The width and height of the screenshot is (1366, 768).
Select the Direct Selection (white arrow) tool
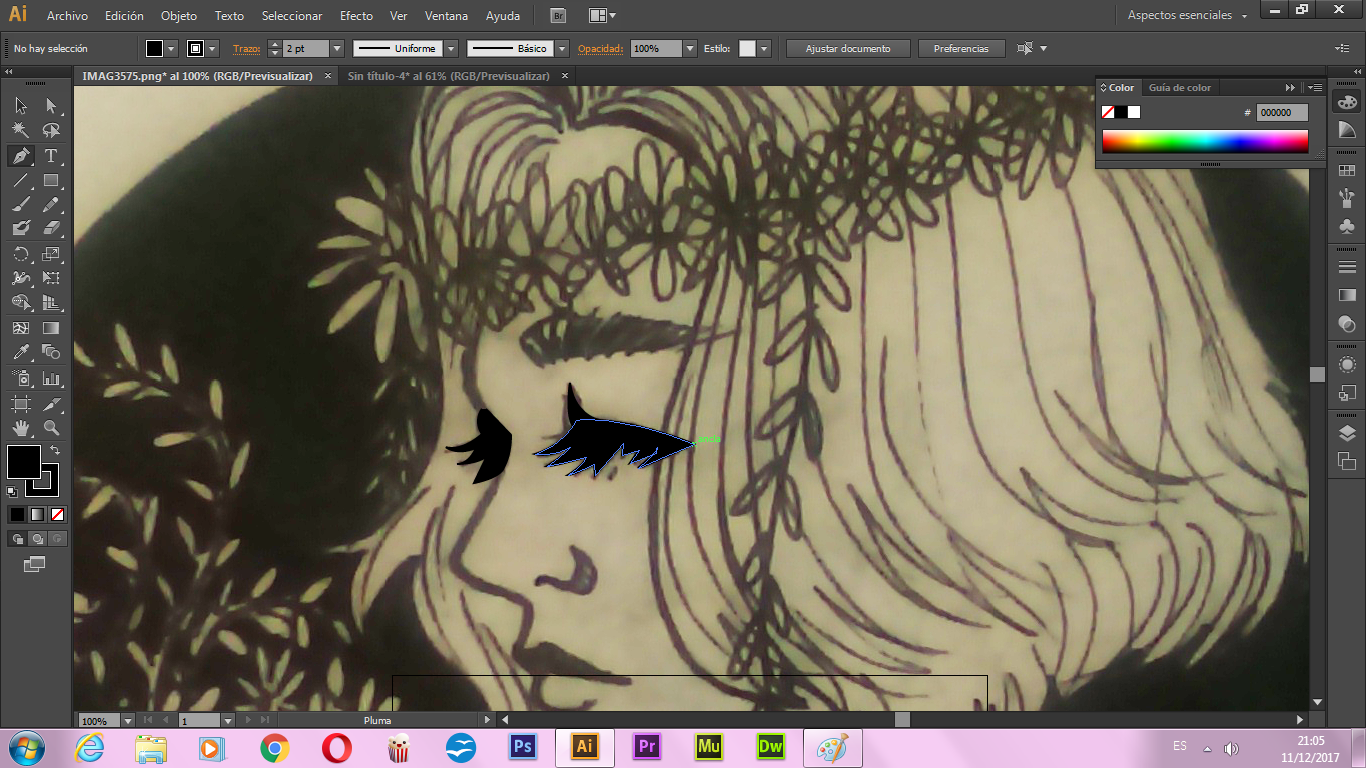click(x=51, y=106)
